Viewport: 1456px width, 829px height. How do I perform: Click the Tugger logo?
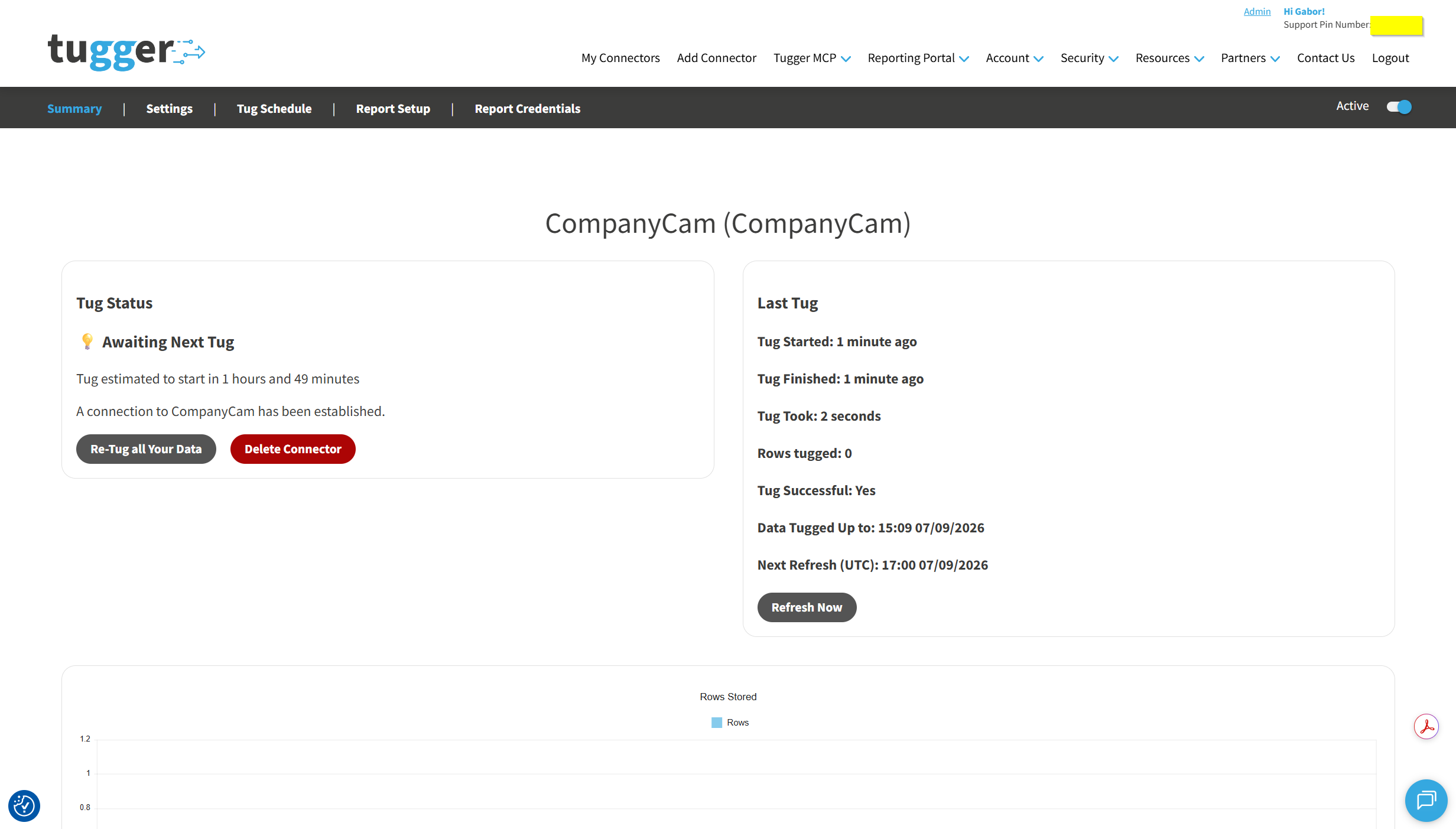point(126,52)
